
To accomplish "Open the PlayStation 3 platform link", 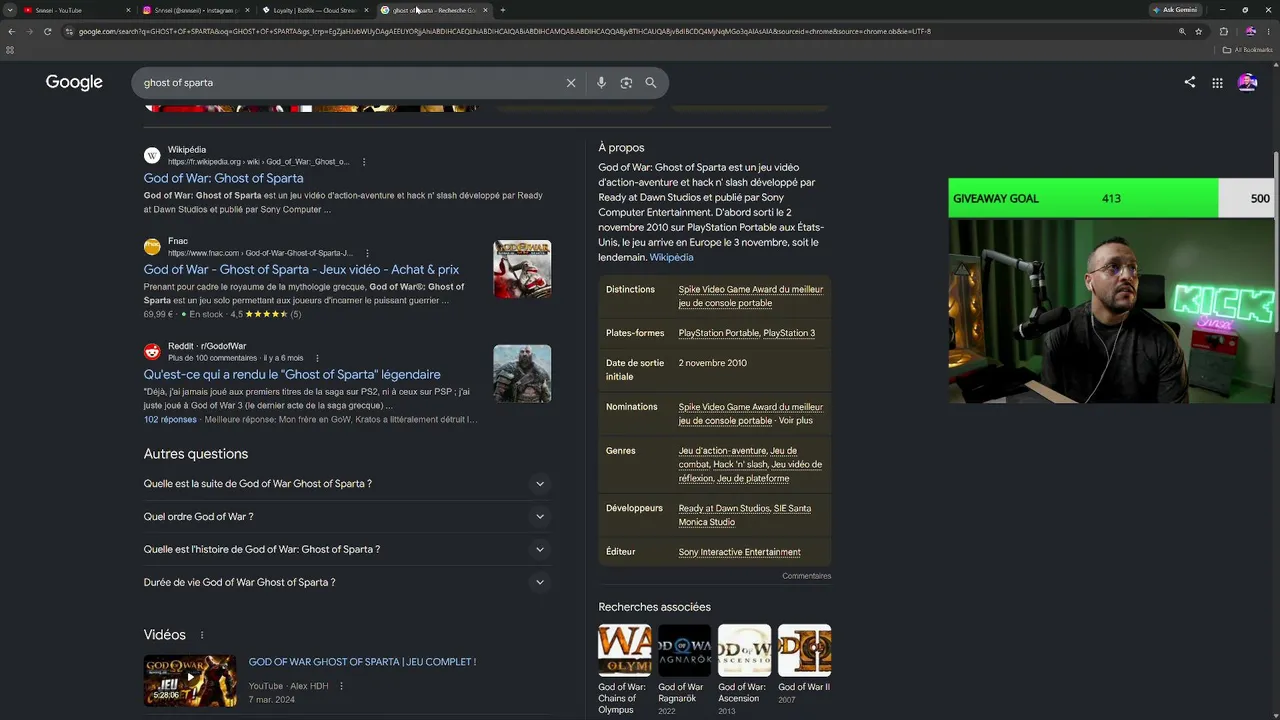I will [789, 333].
